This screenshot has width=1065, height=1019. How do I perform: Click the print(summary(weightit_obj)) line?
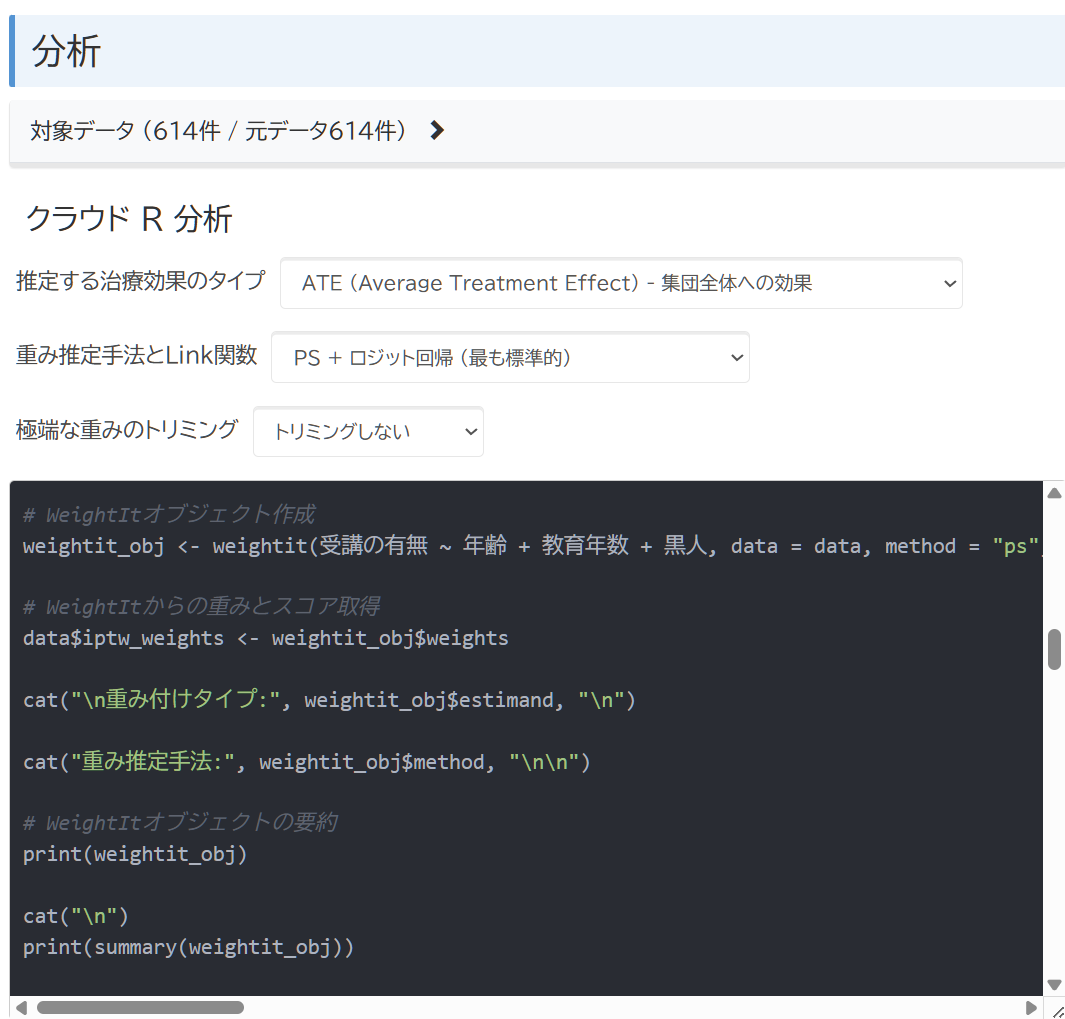(x=188, y=946)
